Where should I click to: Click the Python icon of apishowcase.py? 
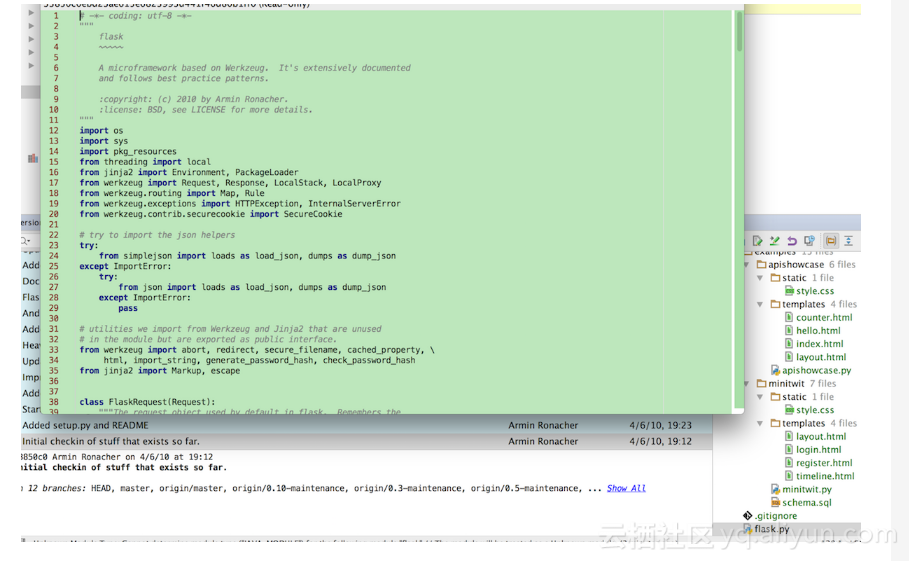775,370
